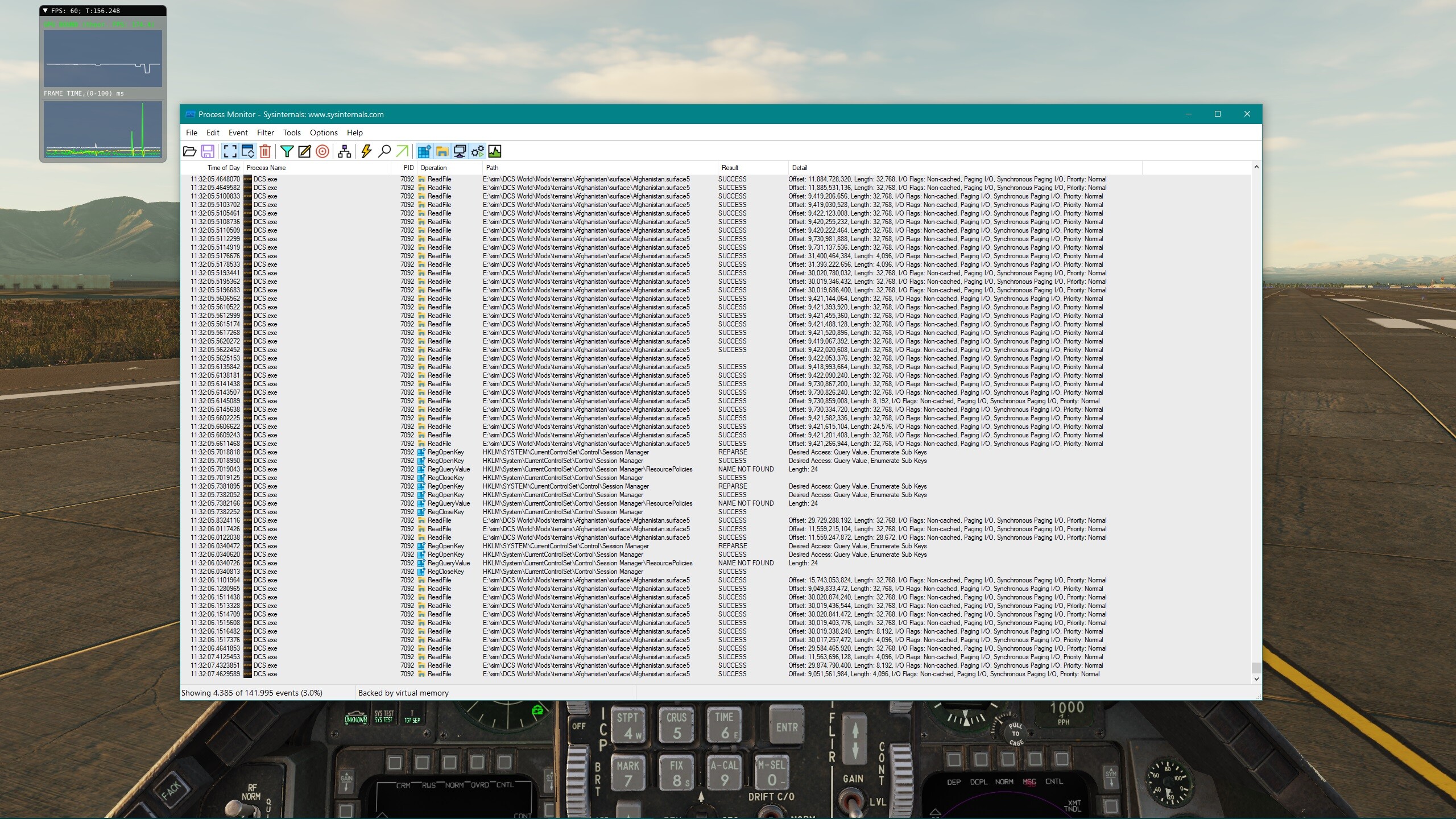This screenshot has width=1456, height=819.
Task: Open a saved log with the folder icon
Action: click(x=189, y=151)
